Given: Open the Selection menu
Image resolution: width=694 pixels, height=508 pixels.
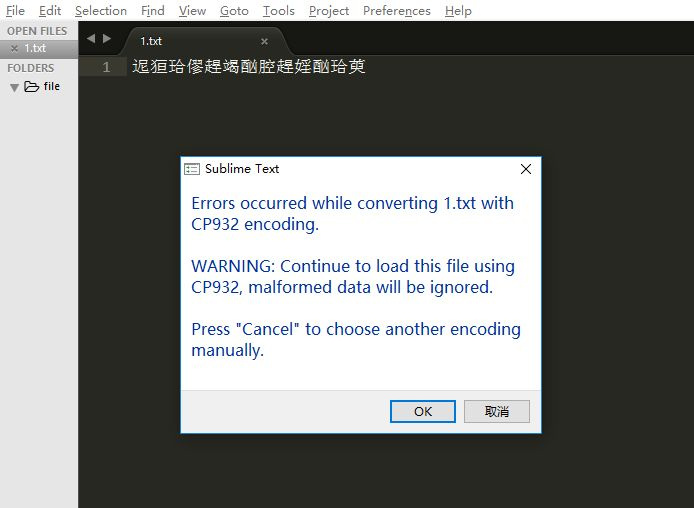Looking at the screenshot, I should [101, 11].
